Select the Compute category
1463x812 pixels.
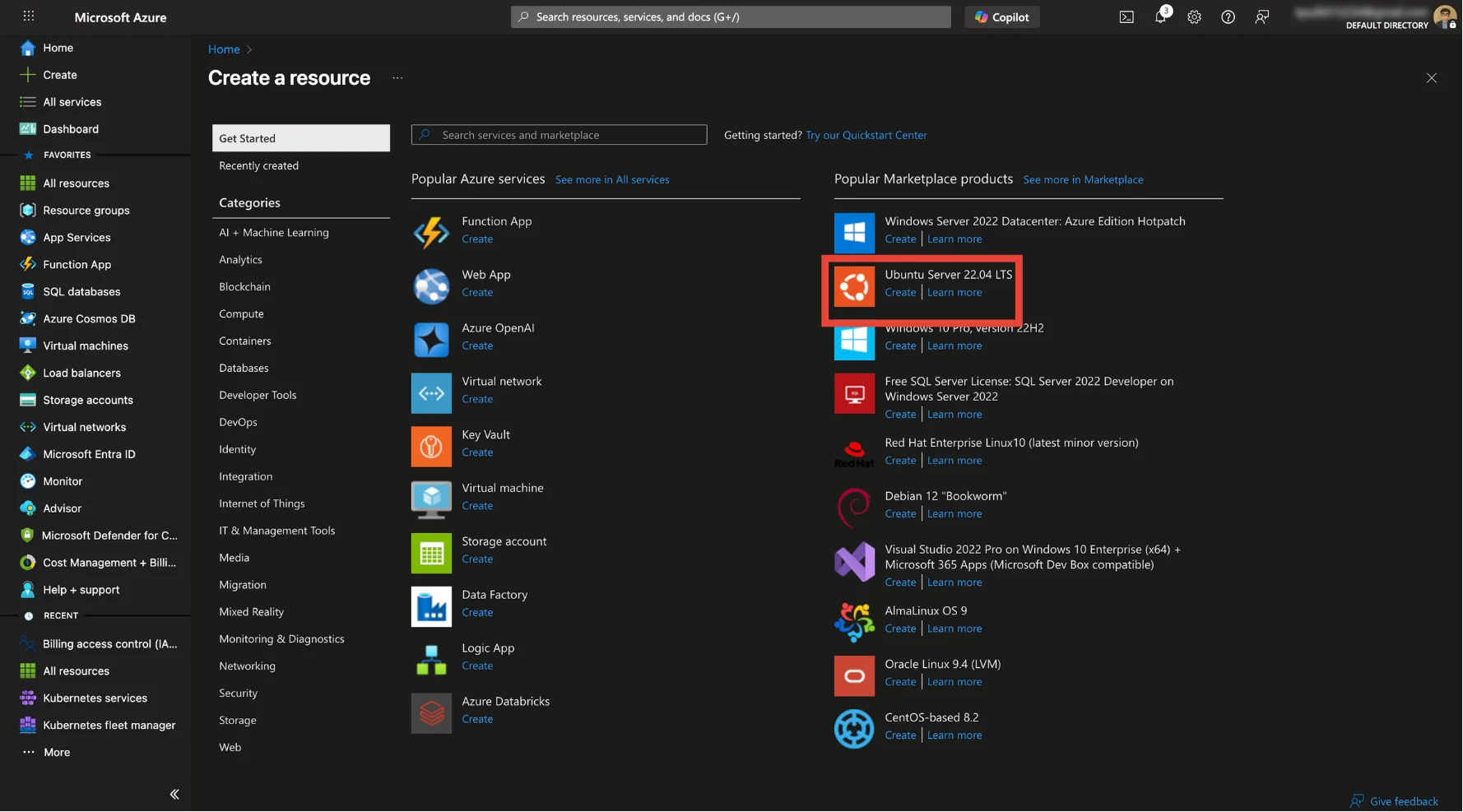coord(241,313)
